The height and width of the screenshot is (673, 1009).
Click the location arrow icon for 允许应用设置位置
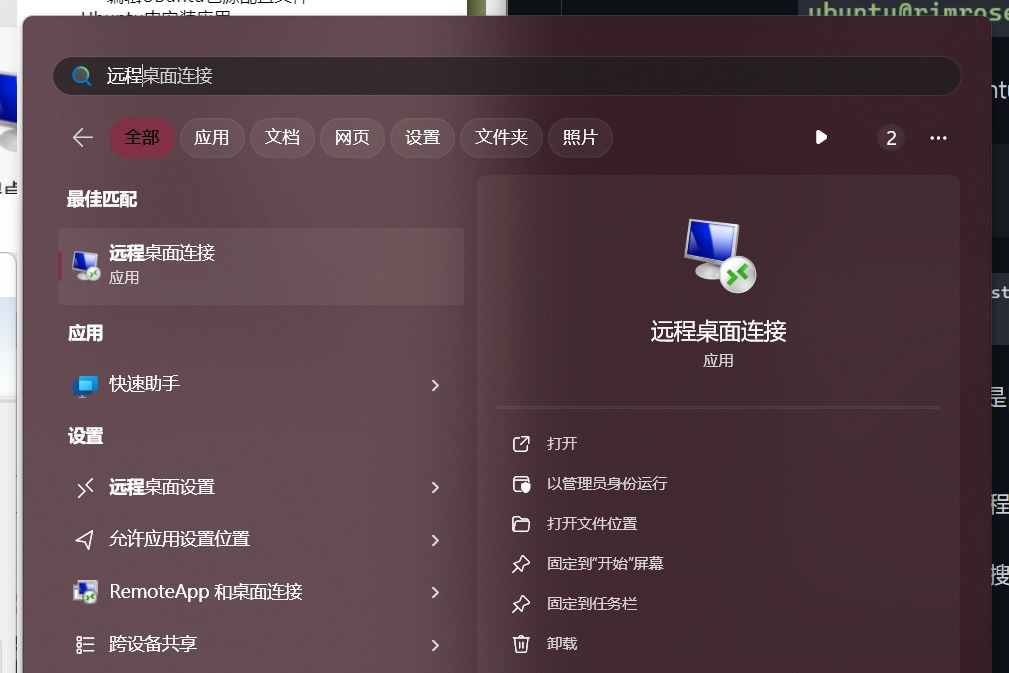(85, 539)
